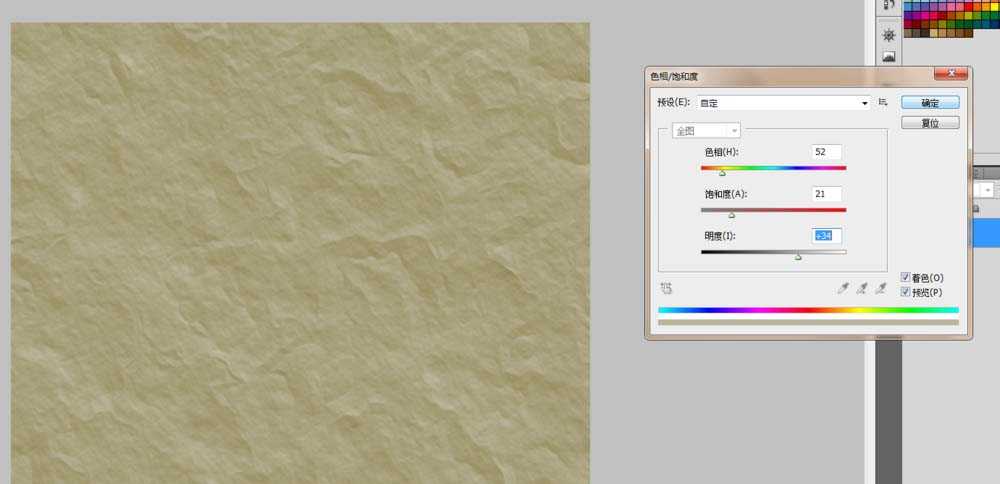The height and width of the screenshot is (484, 1000).
Task: Click the 饱和度 saturation slider track
Action: [773, 209]
